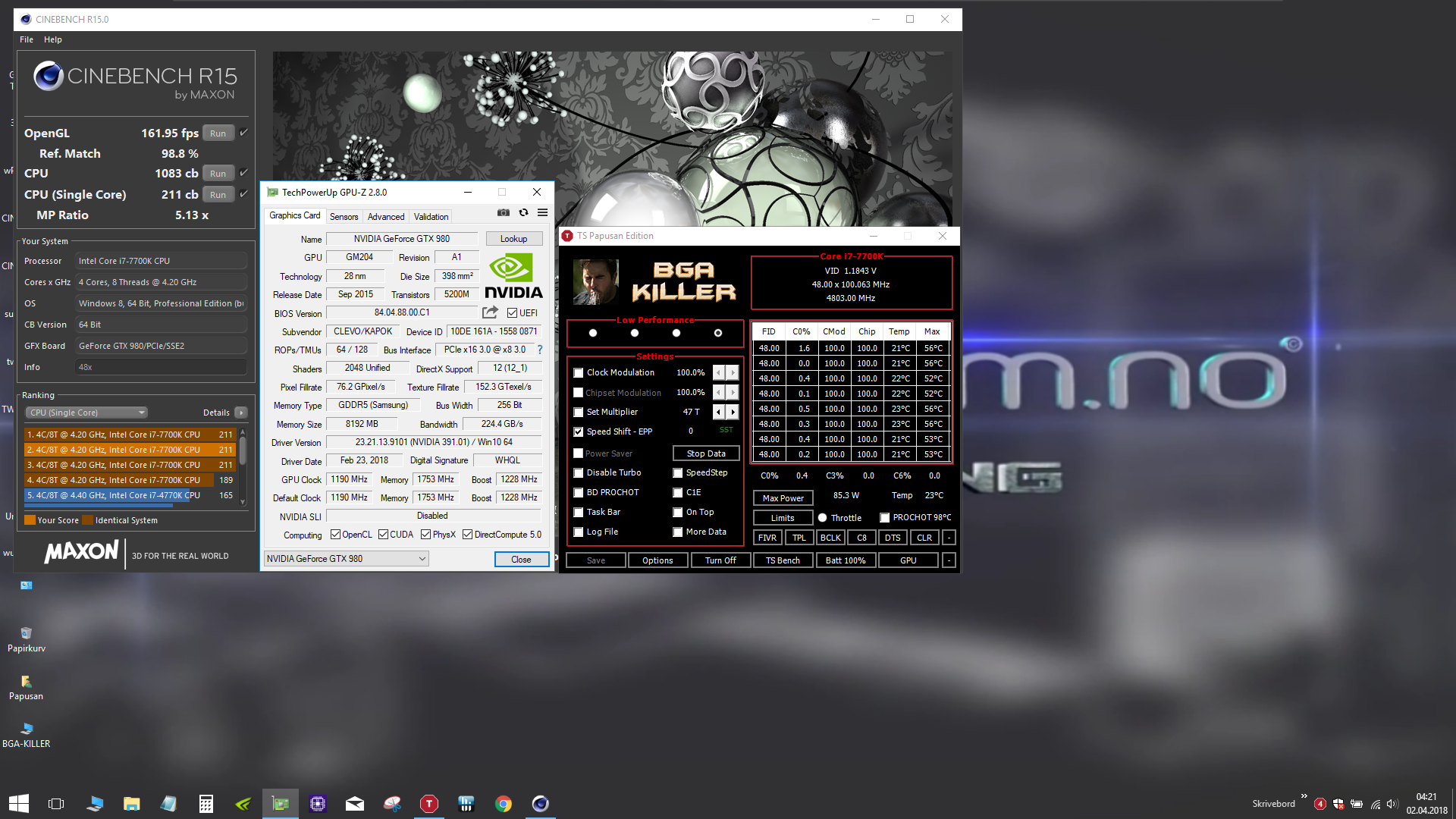This screenshot has height=819, width=1456.
Task: Click minus button next to ThrottleStop GPU button
Action: click(x=949, y=560)
